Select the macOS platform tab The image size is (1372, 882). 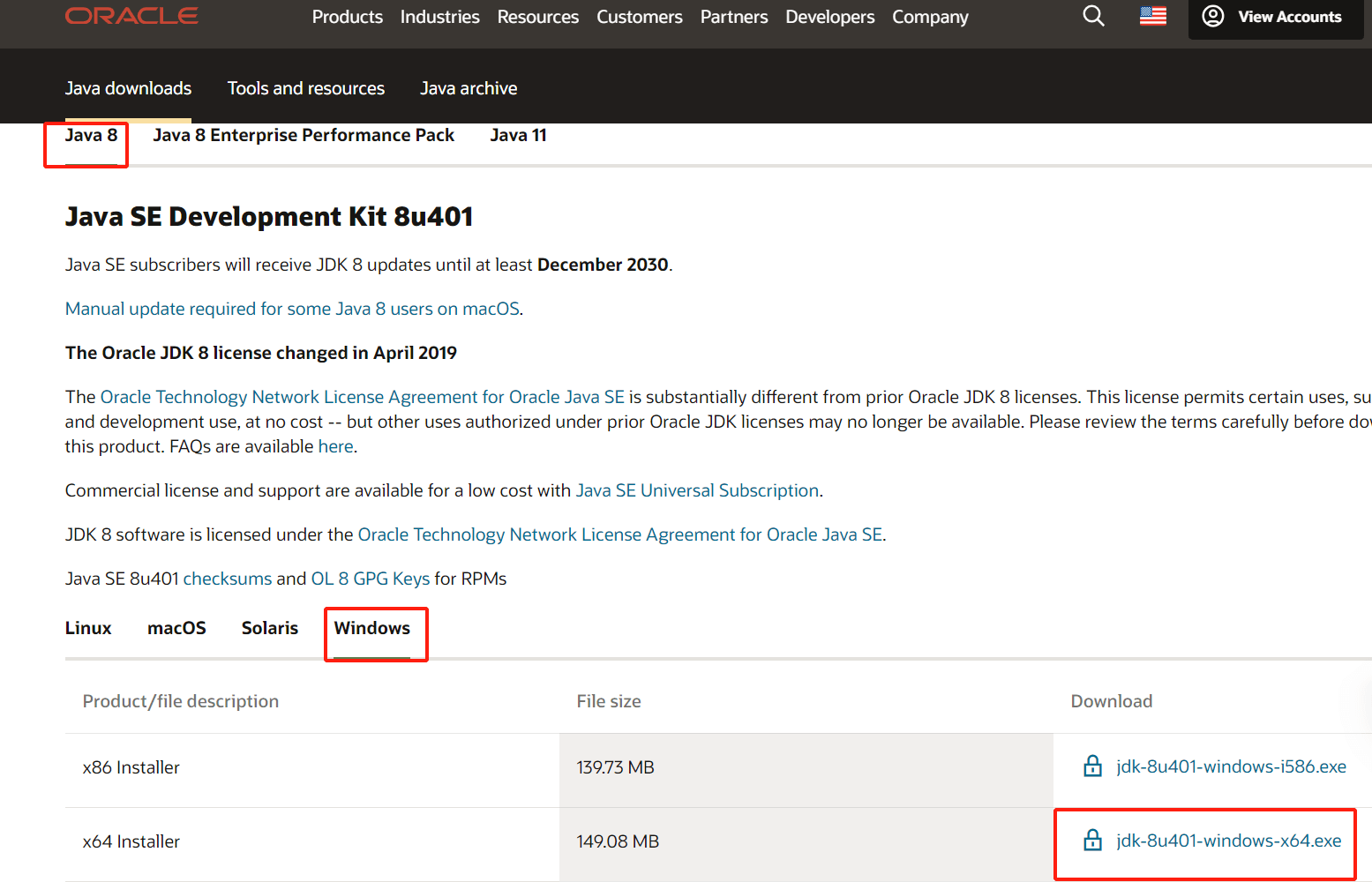click(176, 628)
